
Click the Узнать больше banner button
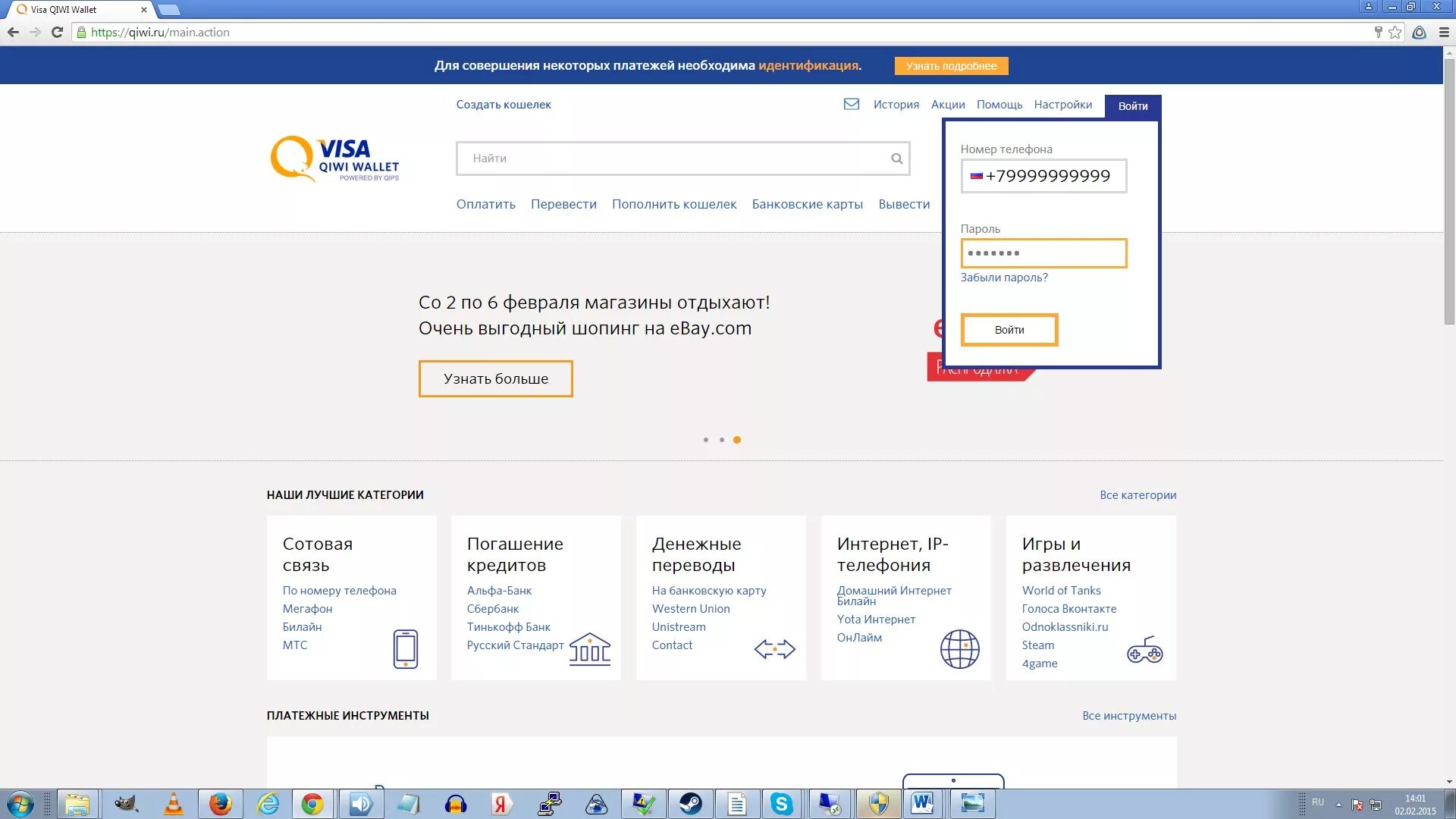495,378
